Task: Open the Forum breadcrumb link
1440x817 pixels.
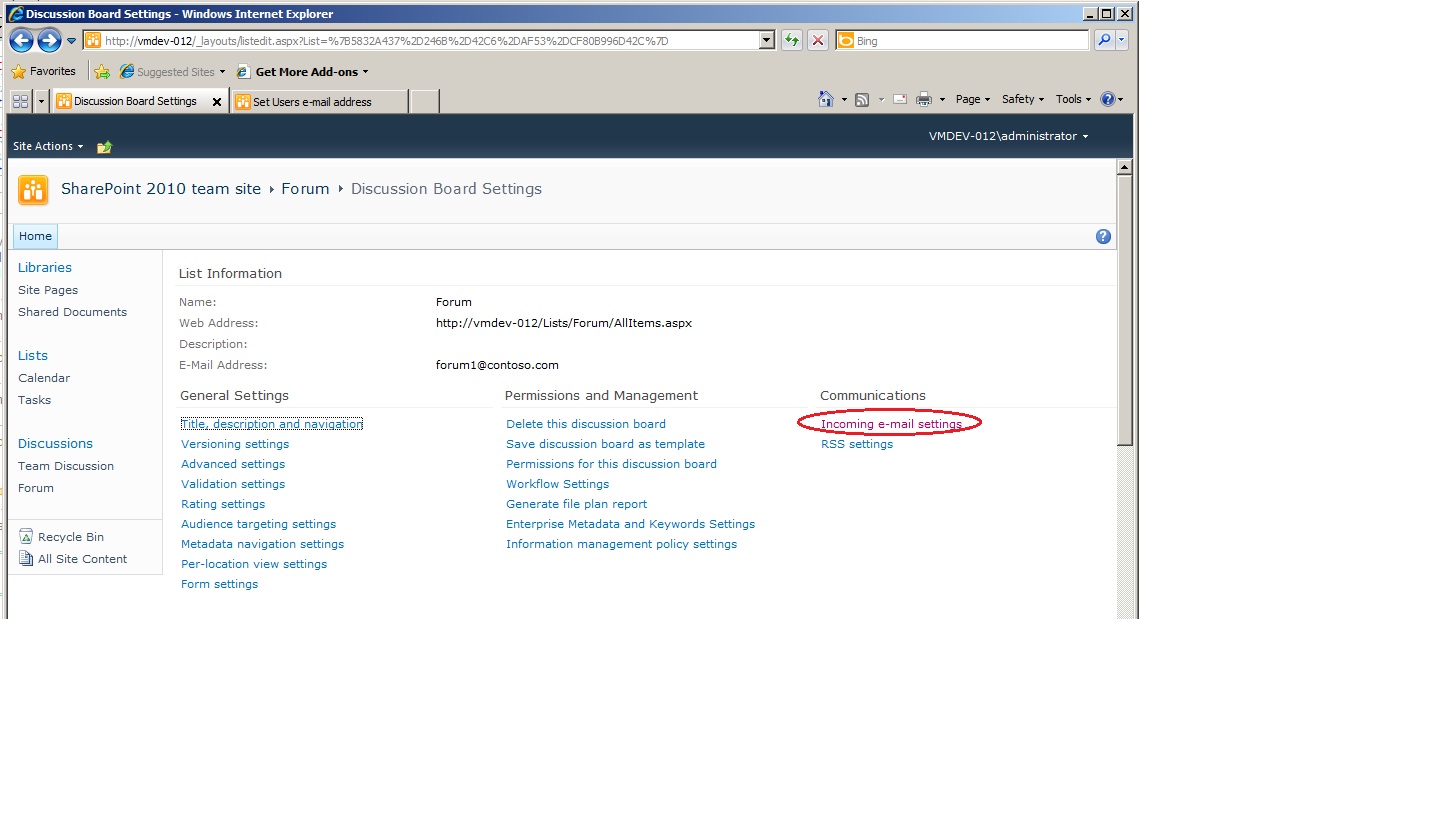Action: tap(305, 189)
